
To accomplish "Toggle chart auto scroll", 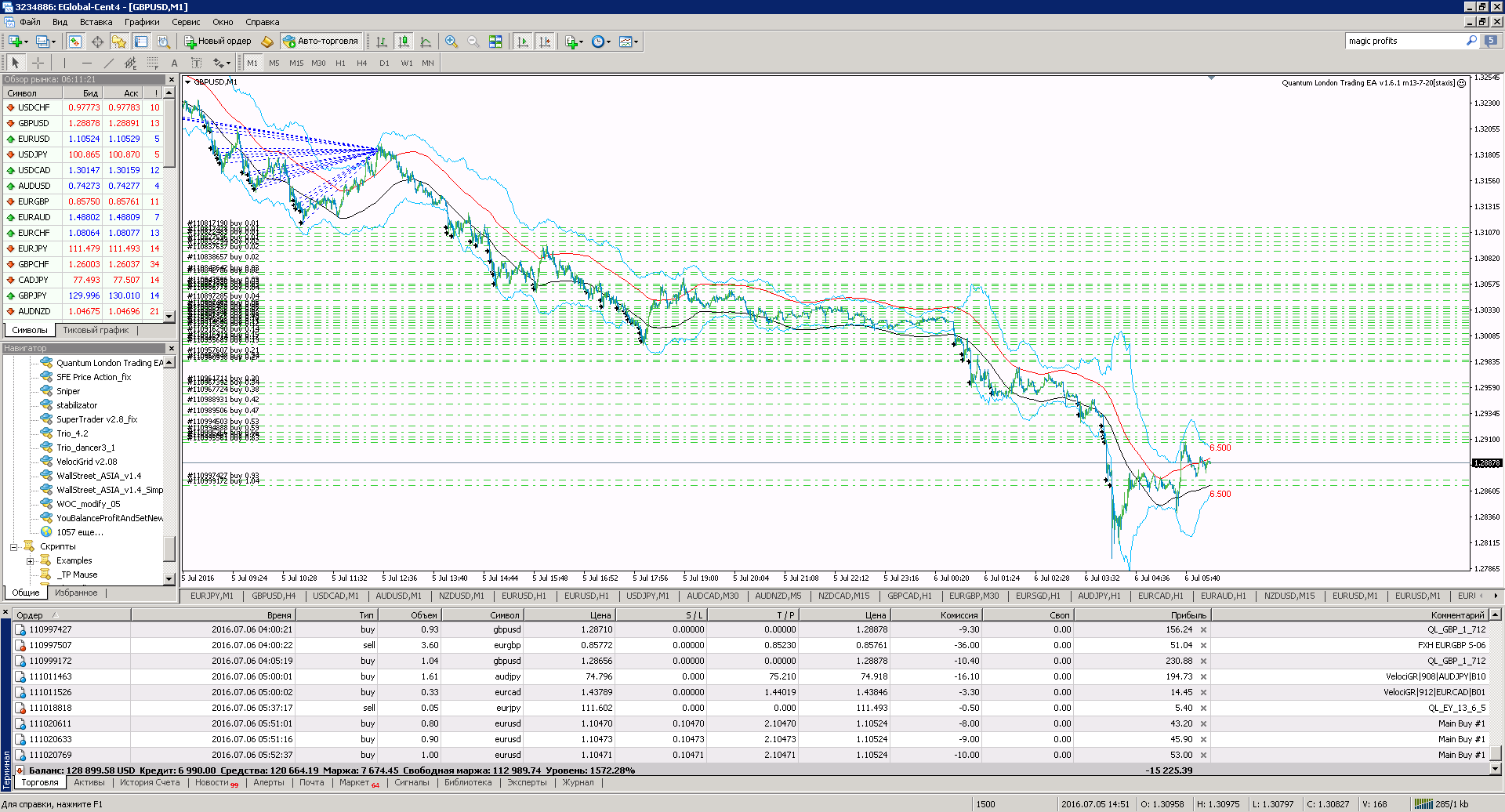I will pyautogui.click(x=523, y=42).
